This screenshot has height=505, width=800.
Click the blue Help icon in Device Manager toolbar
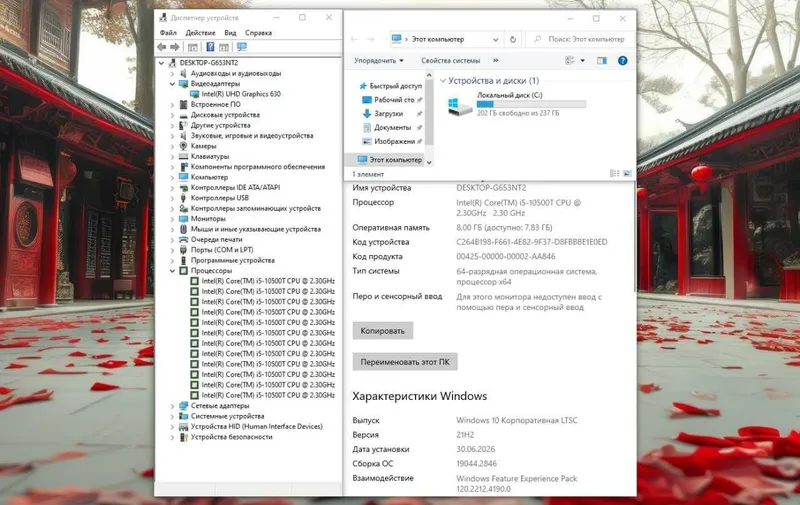click(210, 47)
